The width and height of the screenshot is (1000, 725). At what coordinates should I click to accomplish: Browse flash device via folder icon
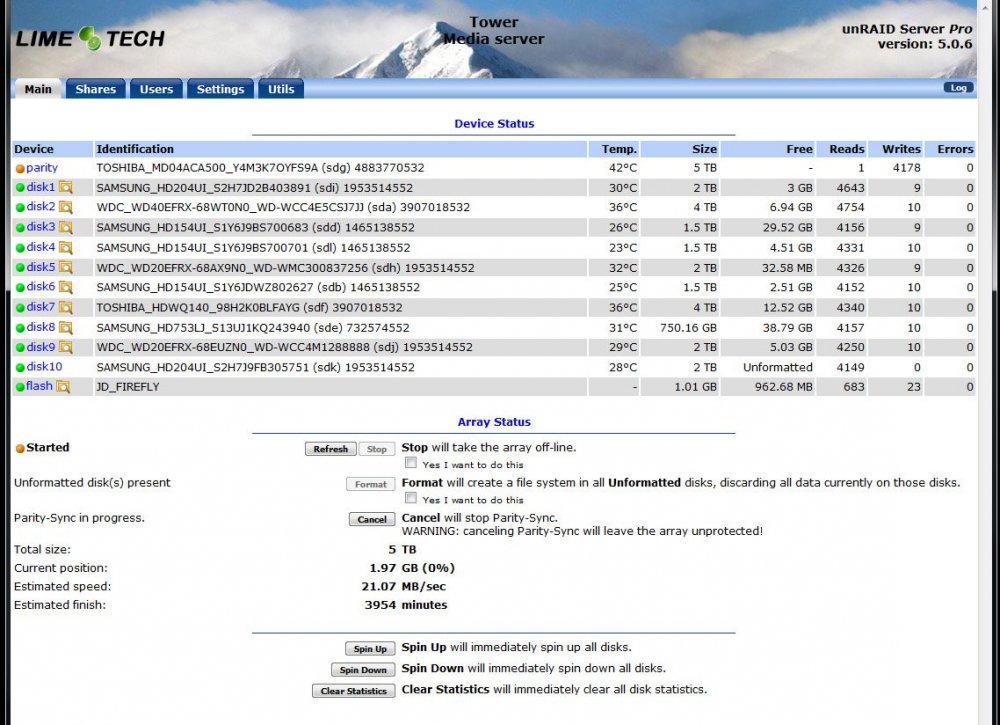point(63,387)
